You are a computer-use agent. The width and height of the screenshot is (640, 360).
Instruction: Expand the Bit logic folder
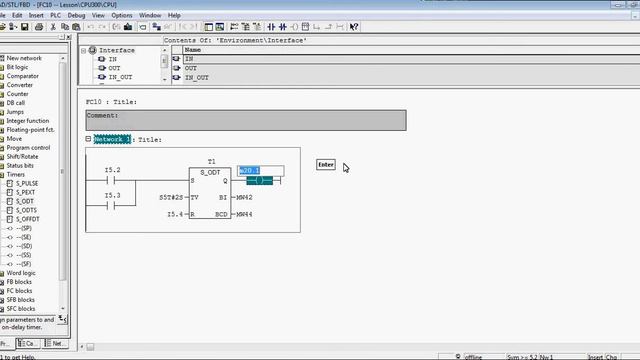pyautogui.click(x=17, y=67)
